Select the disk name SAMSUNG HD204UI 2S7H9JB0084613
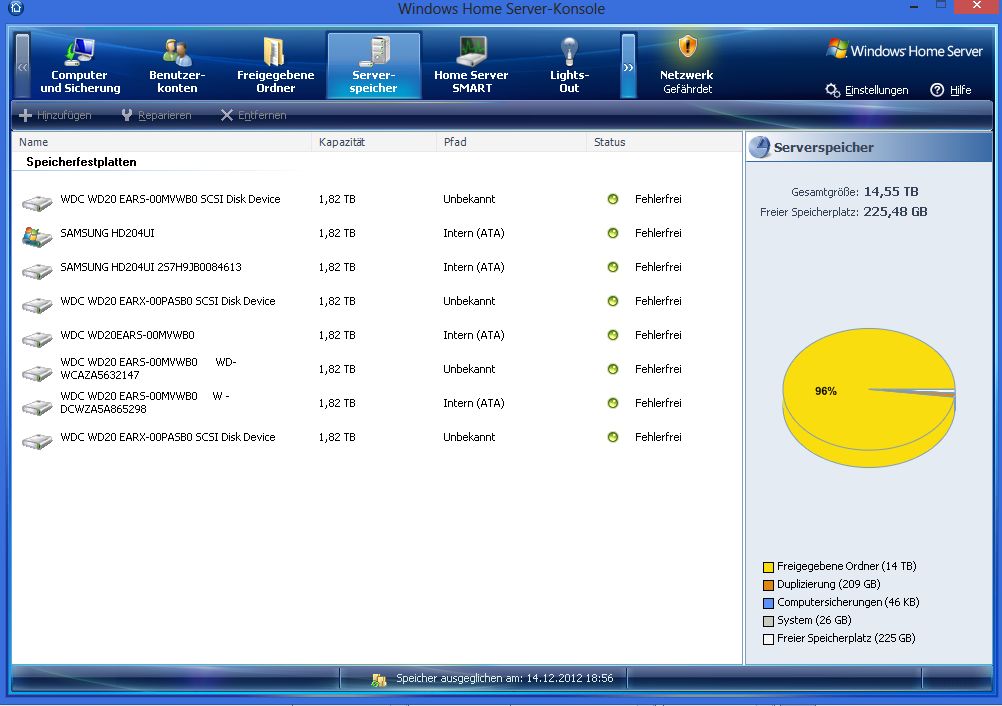 click(151, 267)
